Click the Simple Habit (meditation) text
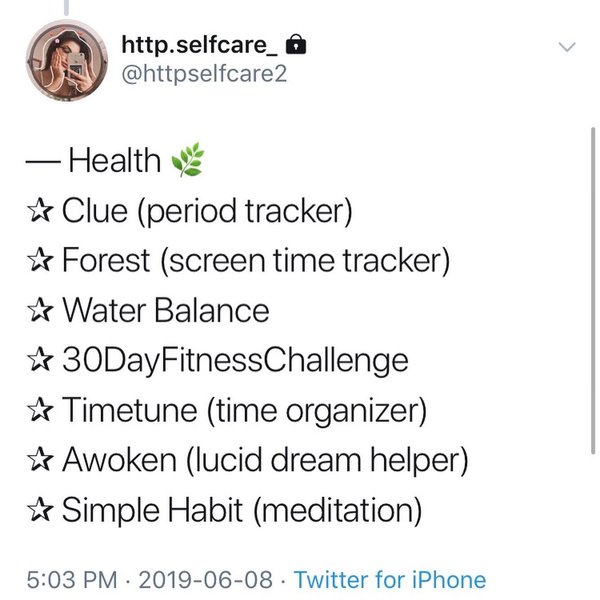The height and width of the screenshot is (600, 600). (x=241, y=511)
